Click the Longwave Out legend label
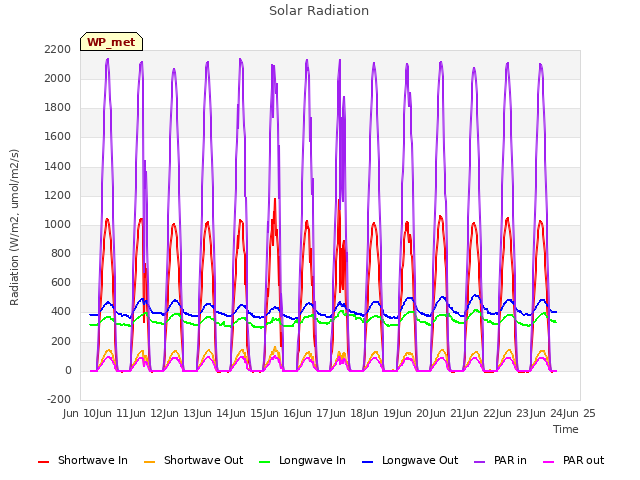 [x=420, y=460]
